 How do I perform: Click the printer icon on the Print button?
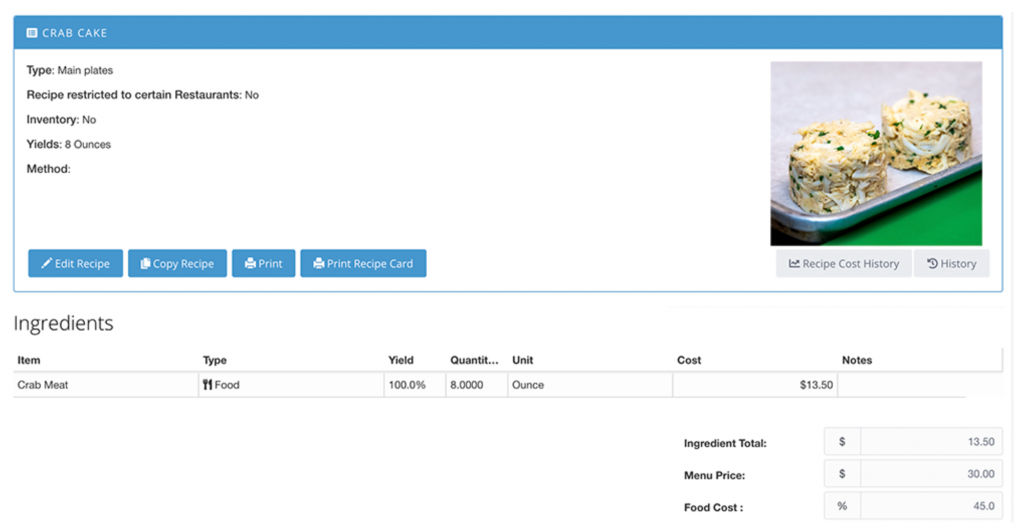click(250, 264)
